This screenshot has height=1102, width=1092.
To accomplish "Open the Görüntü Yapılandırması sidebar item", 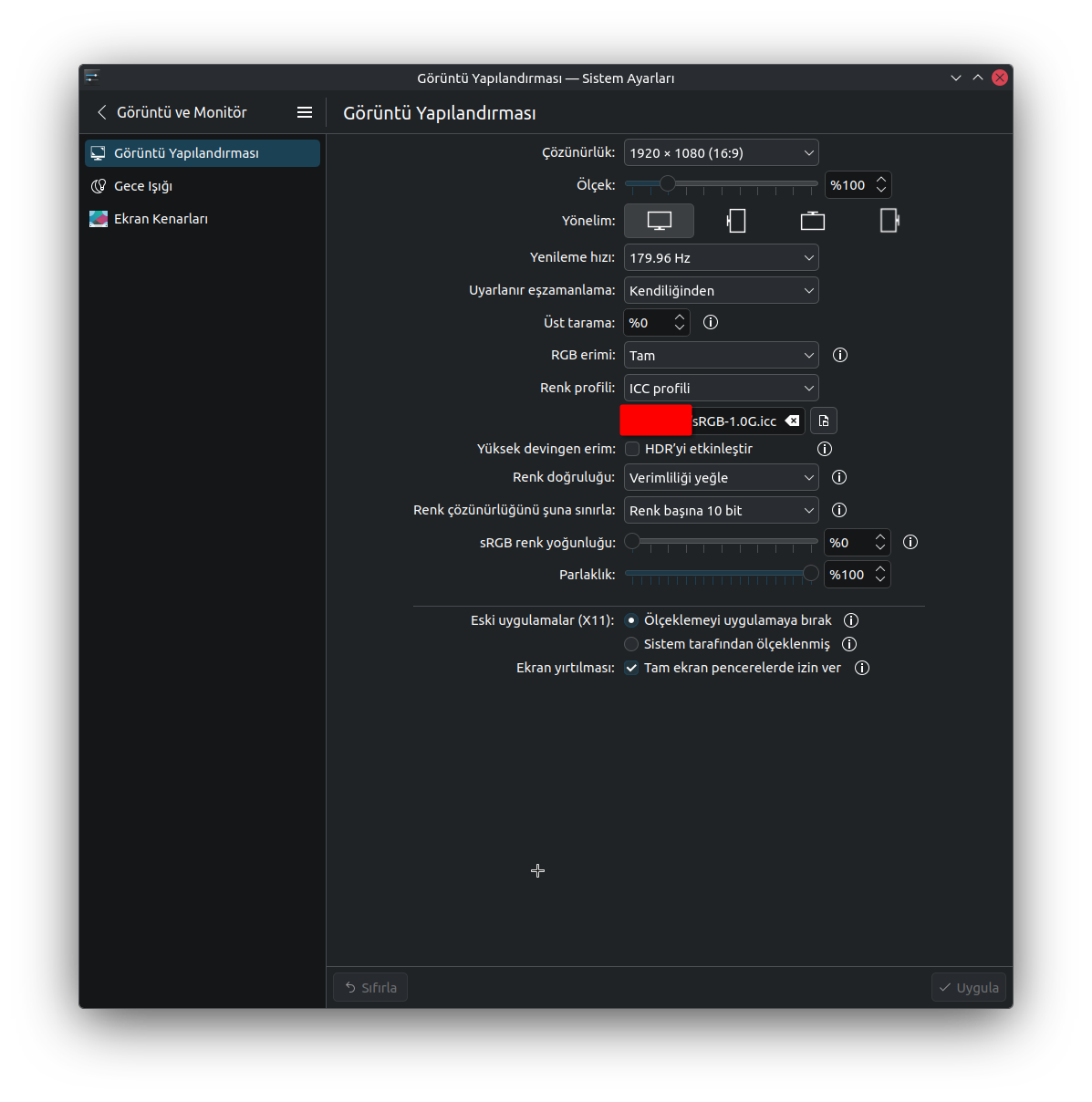I will [203, 153].
